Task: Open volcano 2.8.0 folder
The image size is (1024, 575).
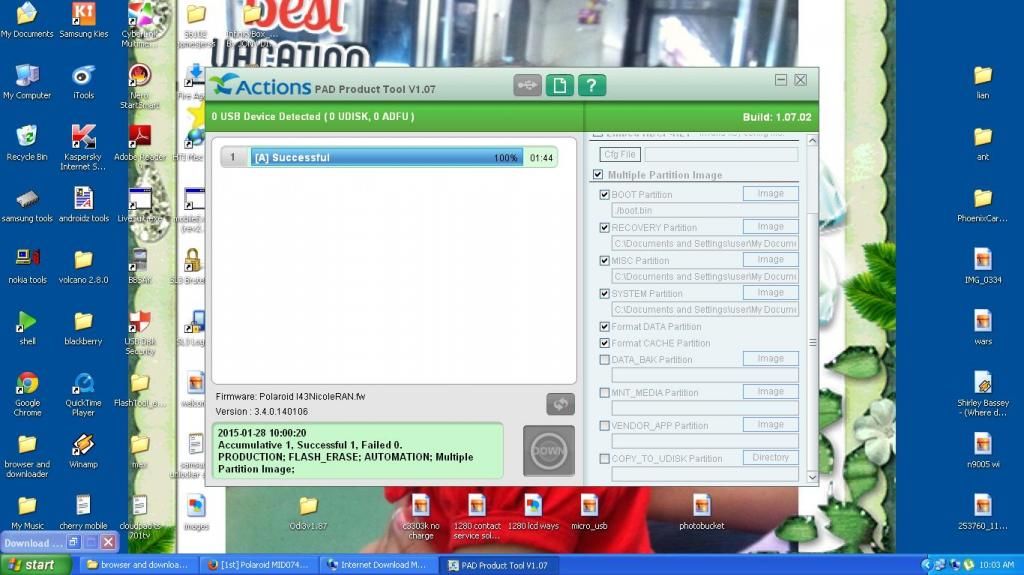Action: pos(84,267)
